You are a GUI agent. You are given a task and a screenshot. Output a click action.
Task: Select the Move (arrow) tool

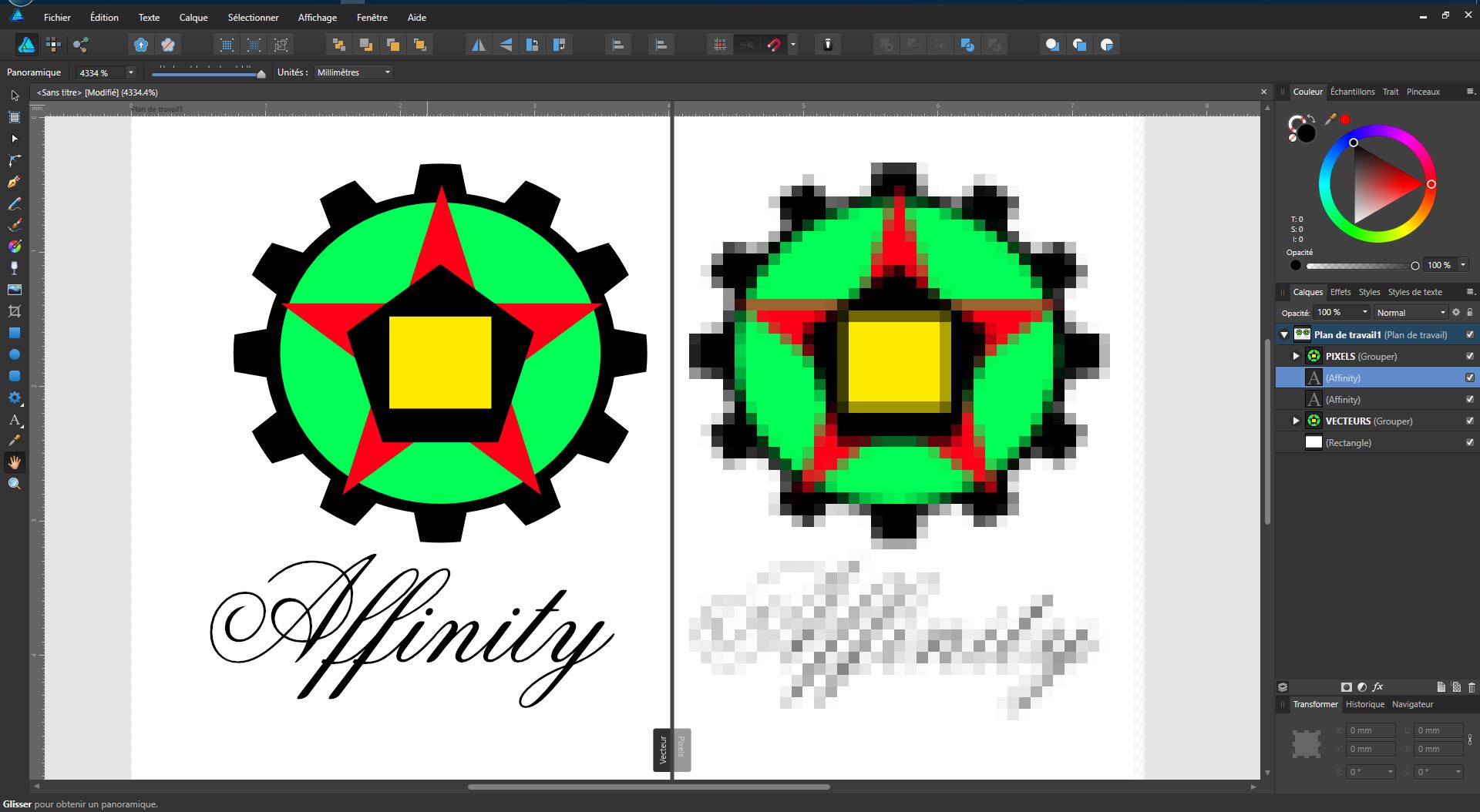(x=15, y=96)
